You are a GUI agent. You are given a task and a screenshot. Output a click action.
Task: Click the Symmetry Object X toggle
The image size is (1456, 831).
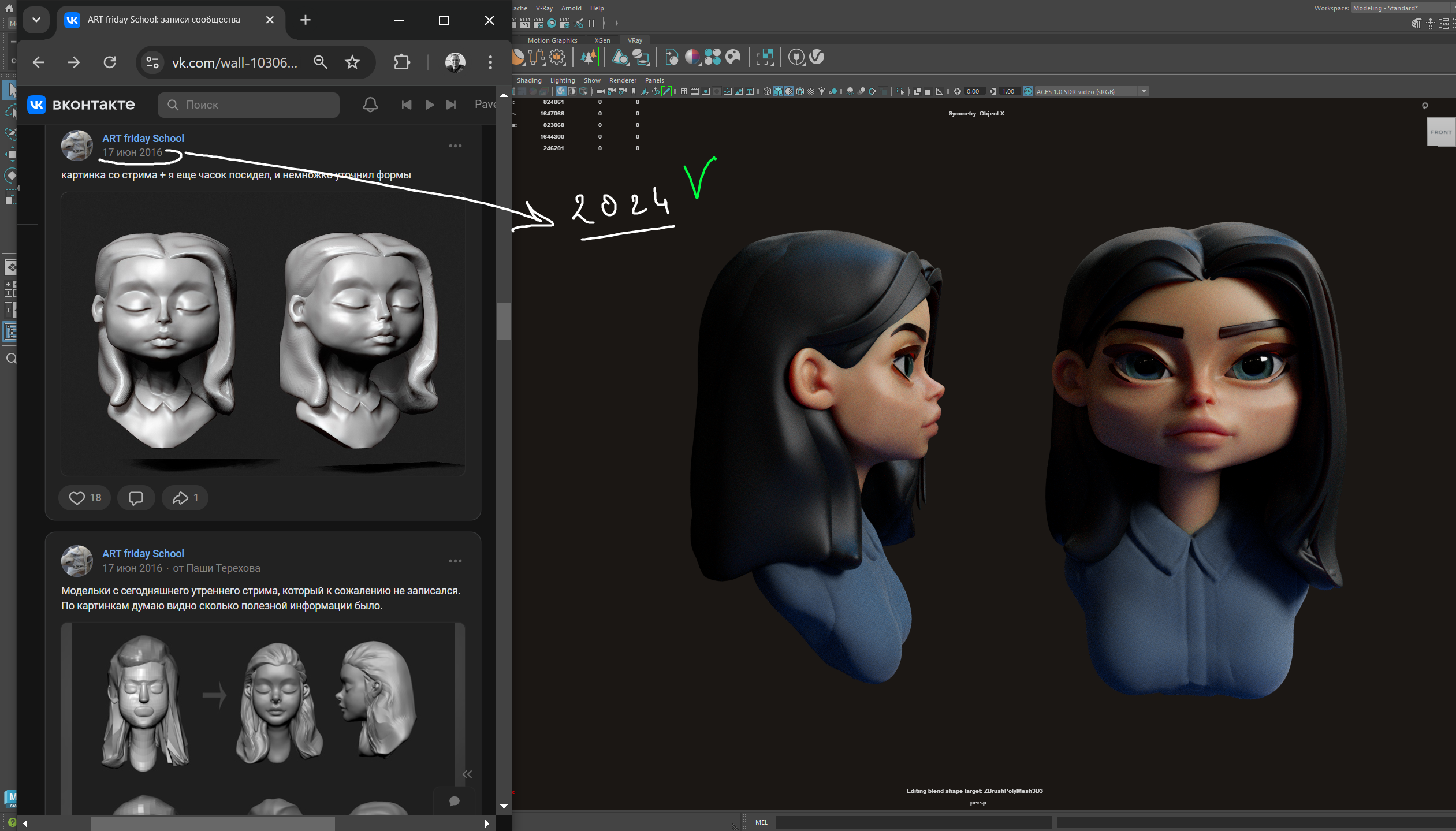[x=975, y=113]
